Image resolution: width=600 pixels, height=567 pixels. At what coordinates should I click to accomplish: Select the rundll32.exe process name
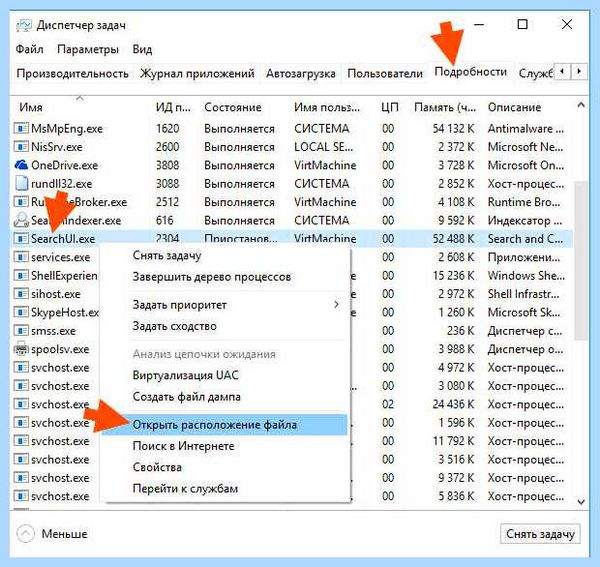pyautogui.click(x=61, y=184)
